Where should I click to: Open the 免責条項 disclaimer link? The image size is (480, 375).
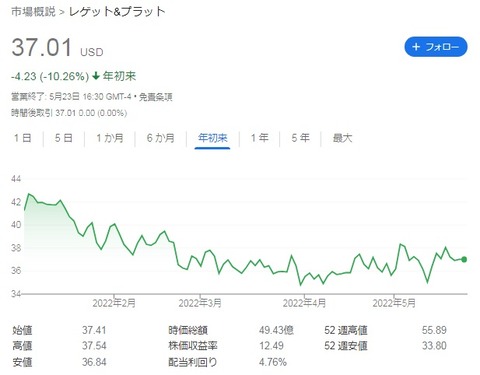click(x=156, y=97)
